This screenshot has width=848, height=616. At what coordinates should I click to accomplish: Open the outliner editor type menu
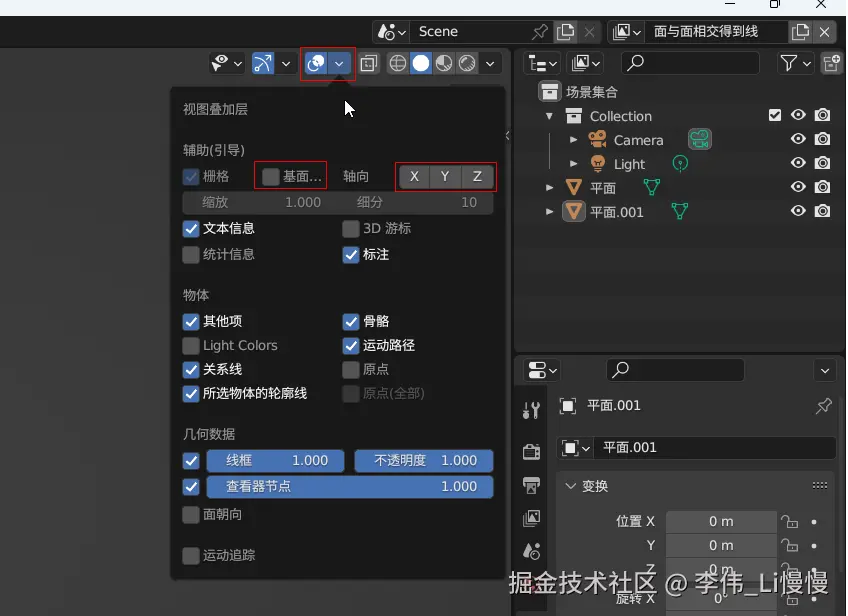(x=542, y=63)
